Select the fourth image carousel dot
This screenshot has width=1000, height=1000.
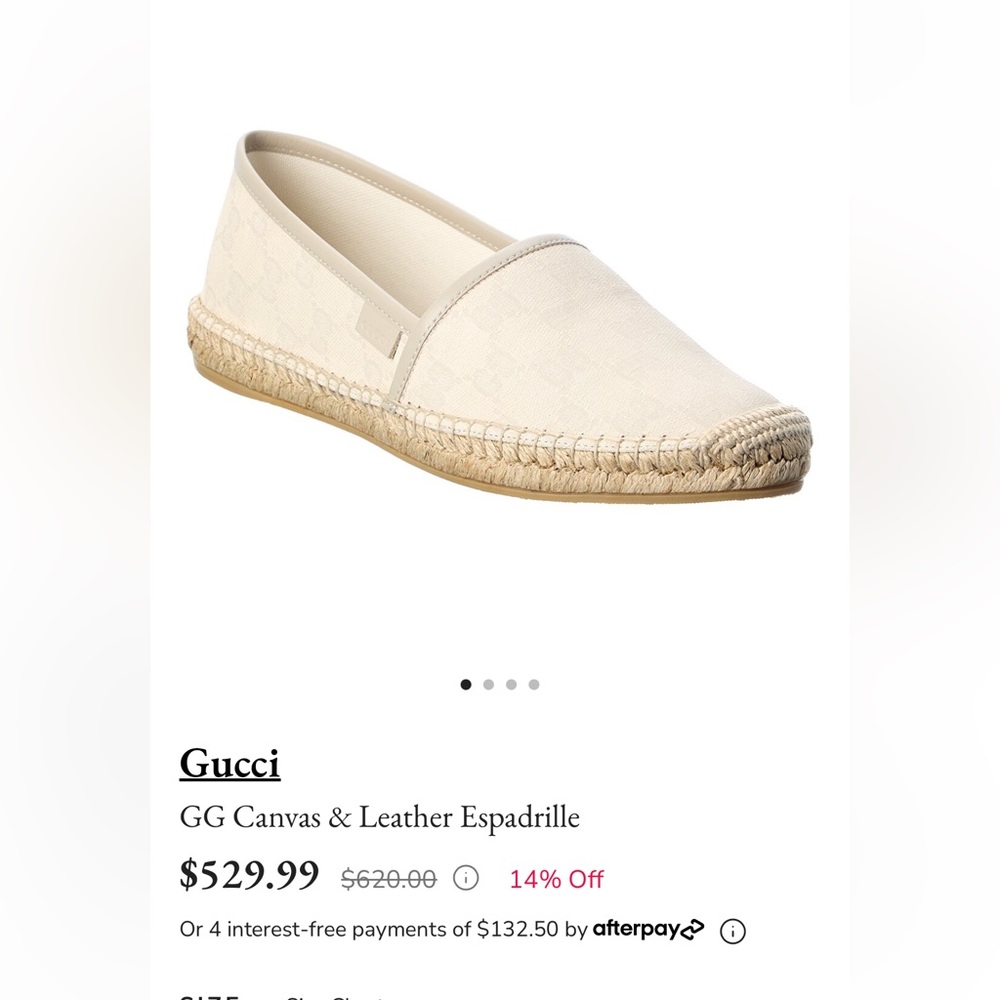click(533, 684)
